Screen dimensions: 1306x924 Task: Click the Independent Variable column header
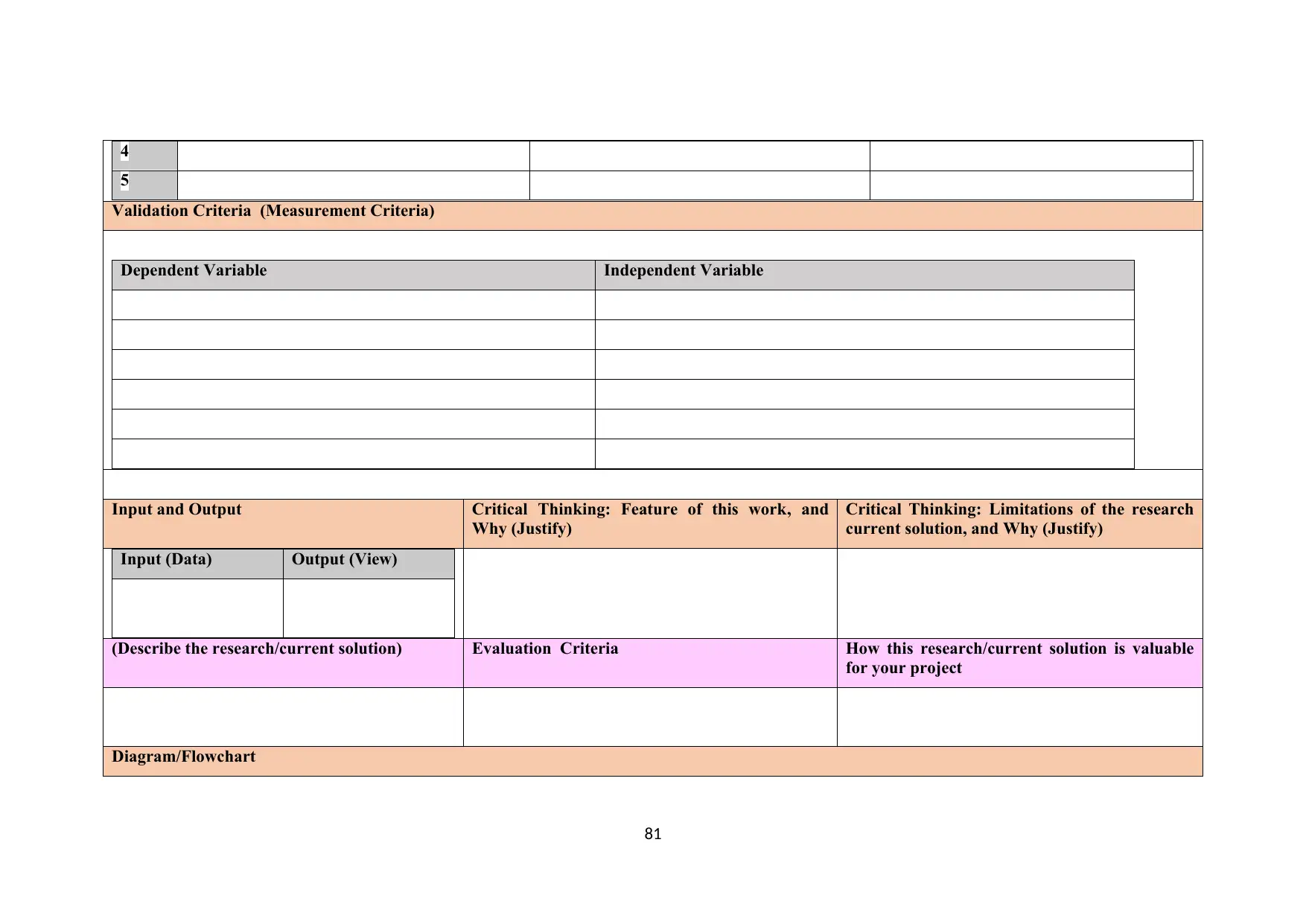click(x=864, y=275)
